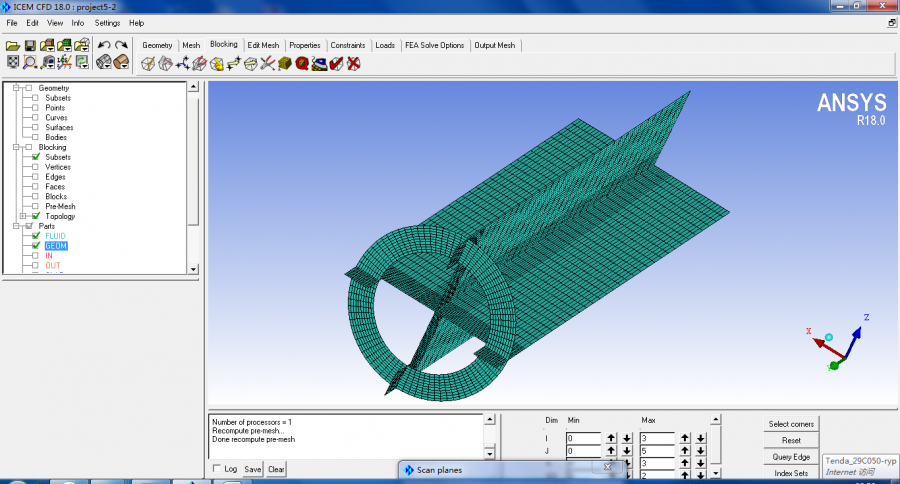Open the Mesh file dropdown icon
900x484 pixels.
pos(64,45)
